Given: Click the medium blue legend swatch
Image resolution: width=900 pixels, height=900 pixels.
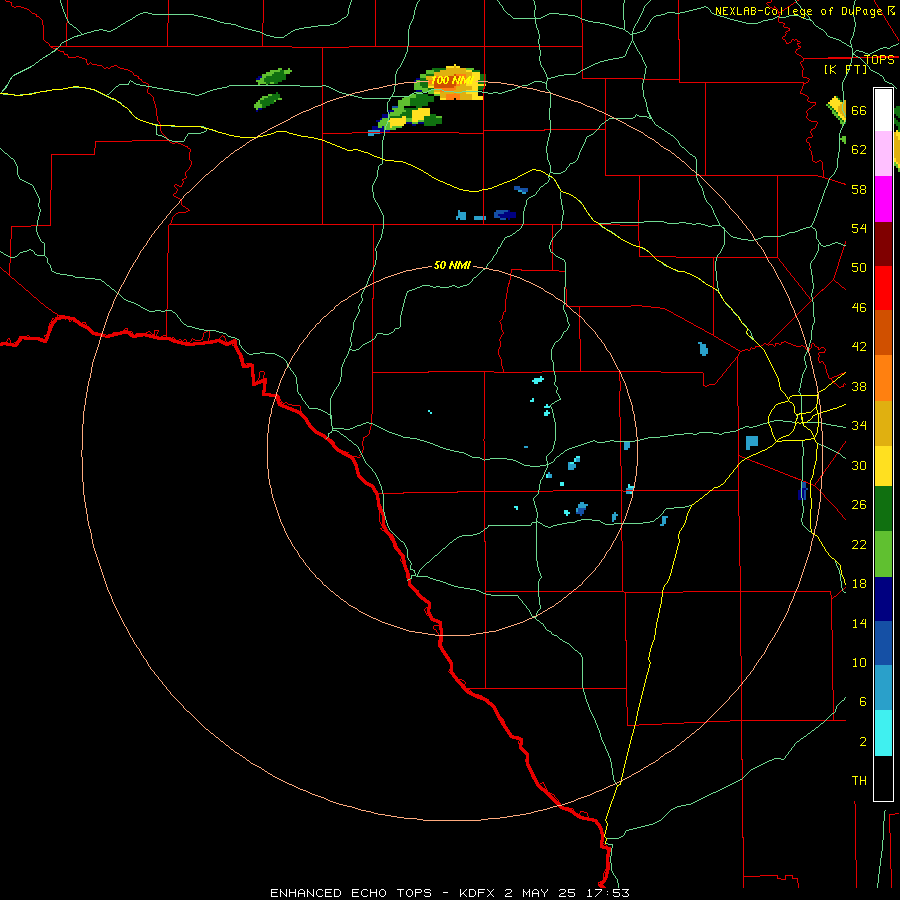Looking at the screenshot, I should coord(883,643).
